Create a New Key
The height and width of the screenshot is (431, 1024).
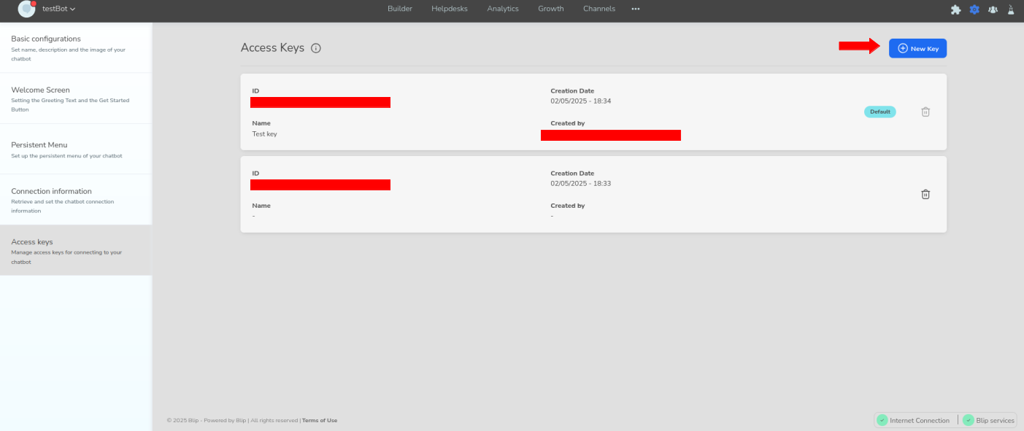coord(917,48)
